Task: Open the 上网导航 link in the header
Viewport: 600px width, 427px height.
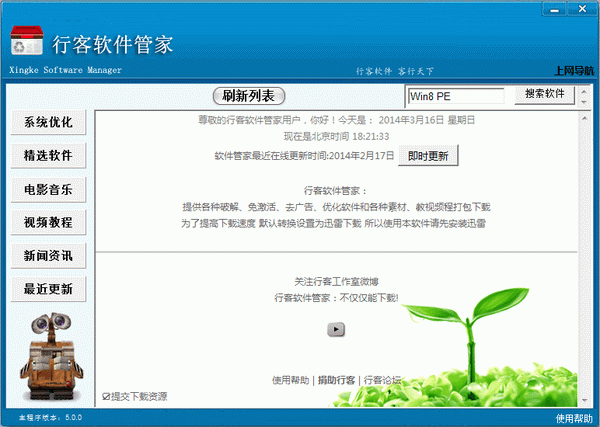Action: pos(574,70)
